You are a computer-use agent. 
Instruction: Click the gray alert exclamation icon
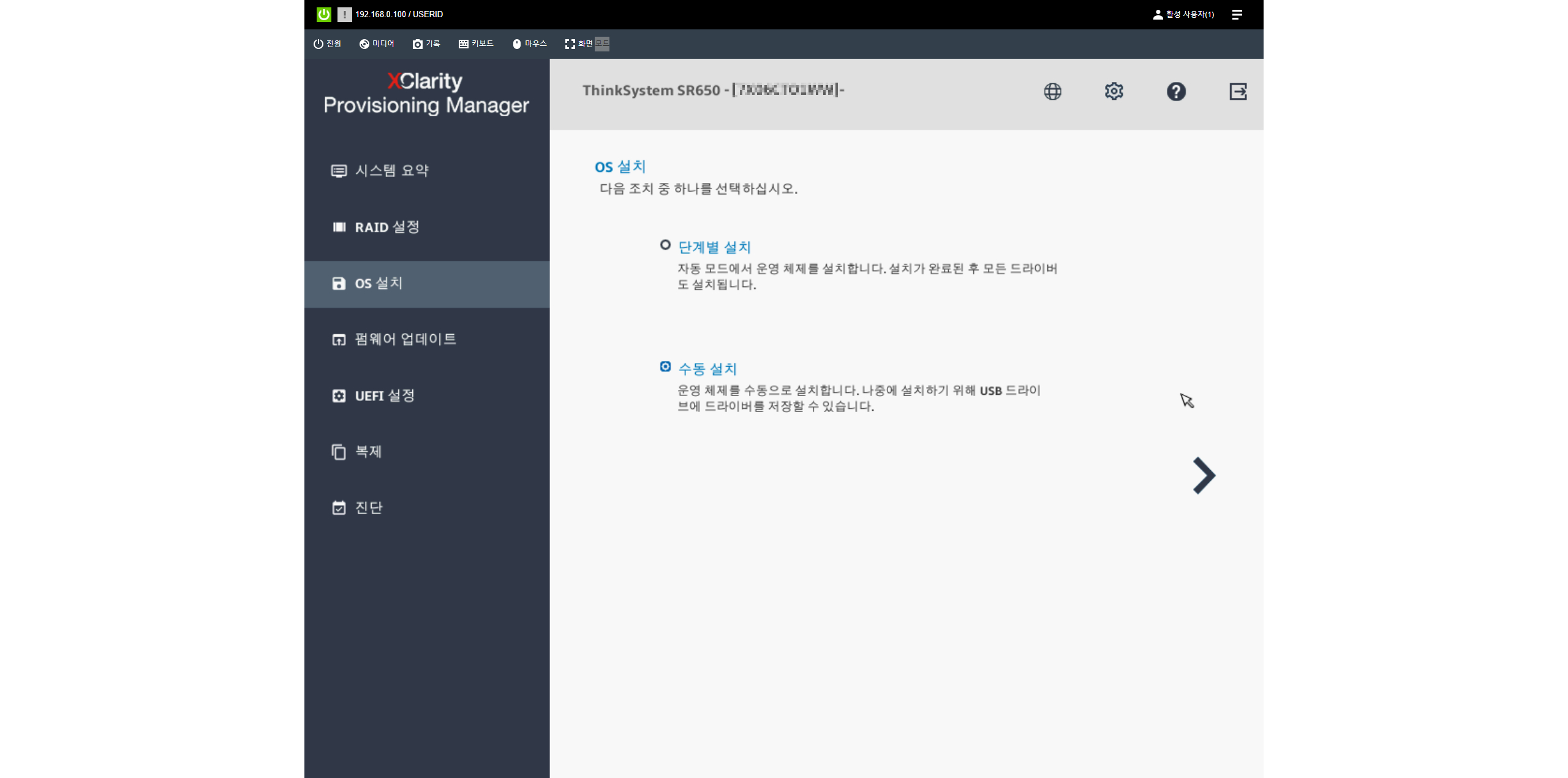pyautogui.click(x=344, y=14)
